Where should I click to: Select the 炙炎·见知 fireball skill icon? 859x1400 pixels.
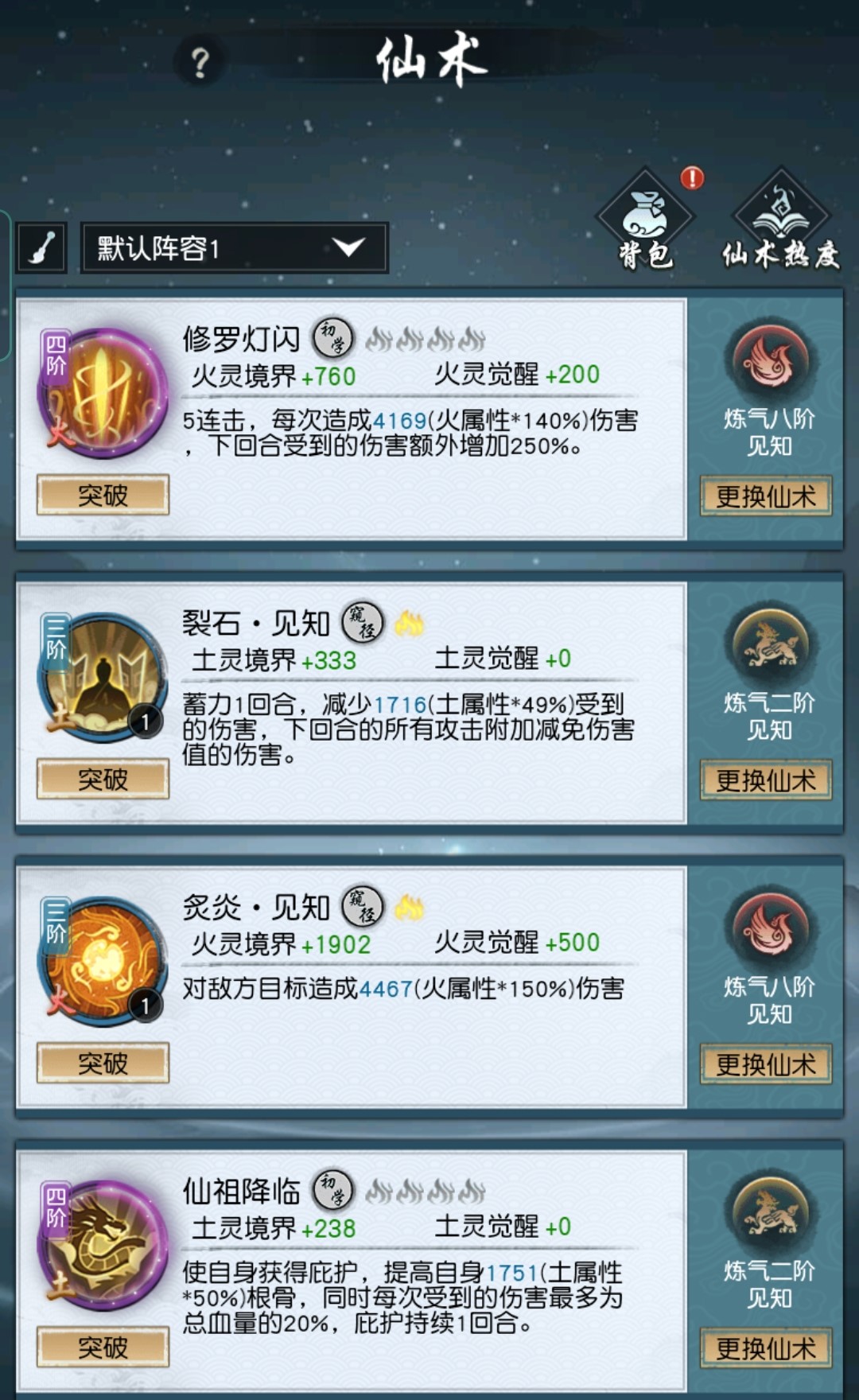point(103,962)
